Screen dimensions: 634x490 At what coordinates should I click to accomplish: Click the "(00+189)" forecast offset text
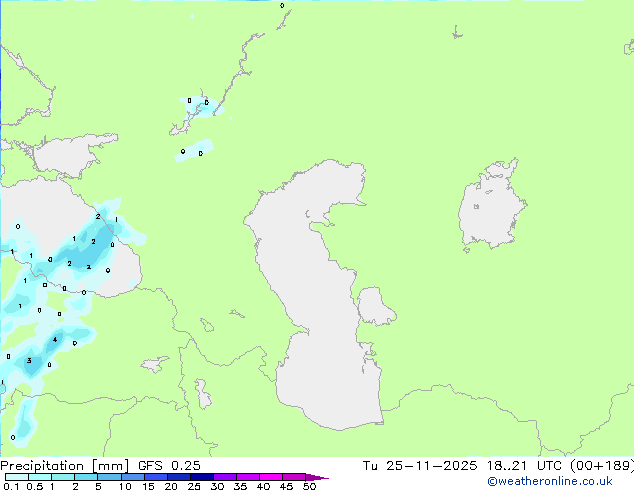[602, 466]
